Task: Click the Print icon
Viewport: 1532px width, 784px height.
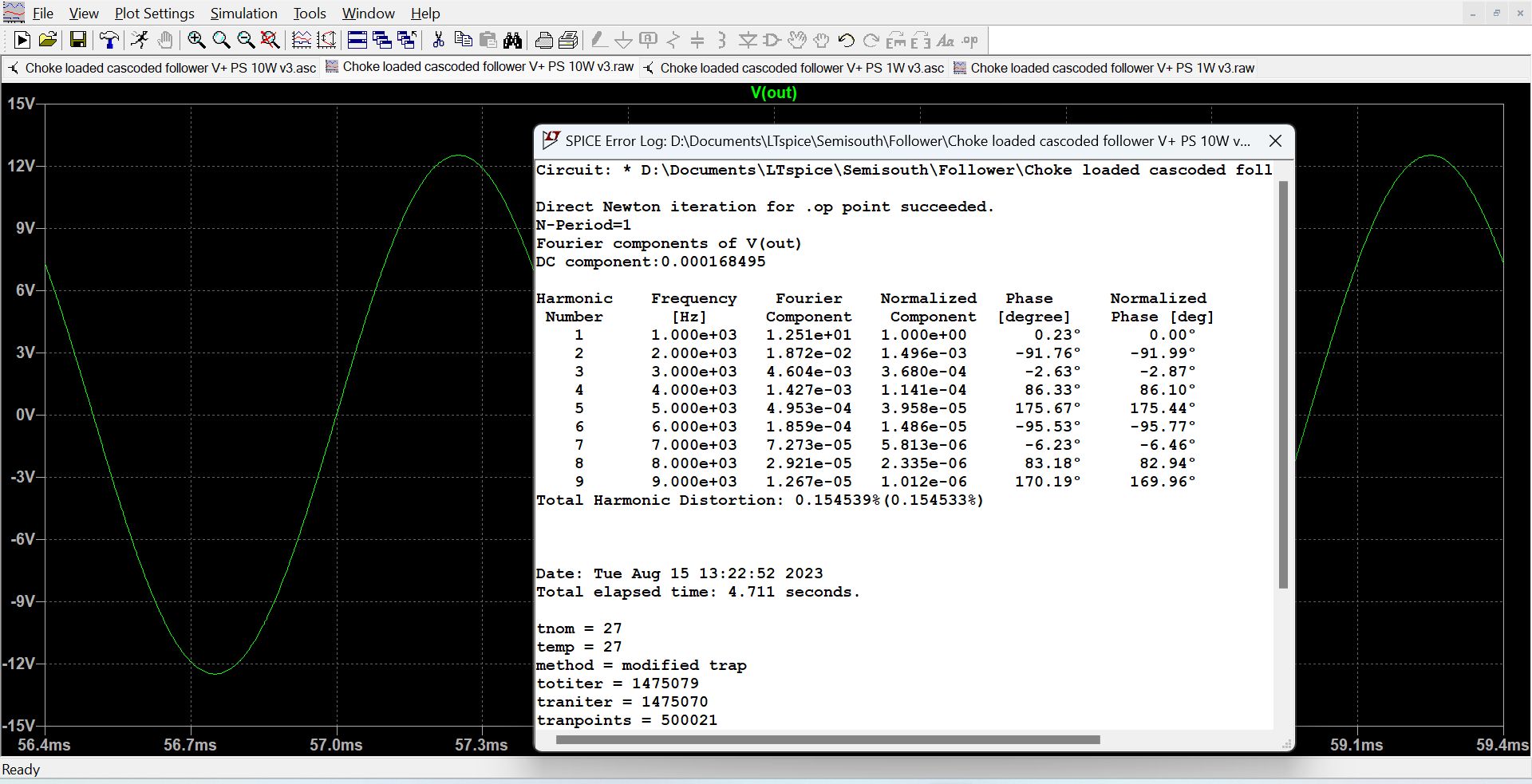Action: tap(544, 40)
